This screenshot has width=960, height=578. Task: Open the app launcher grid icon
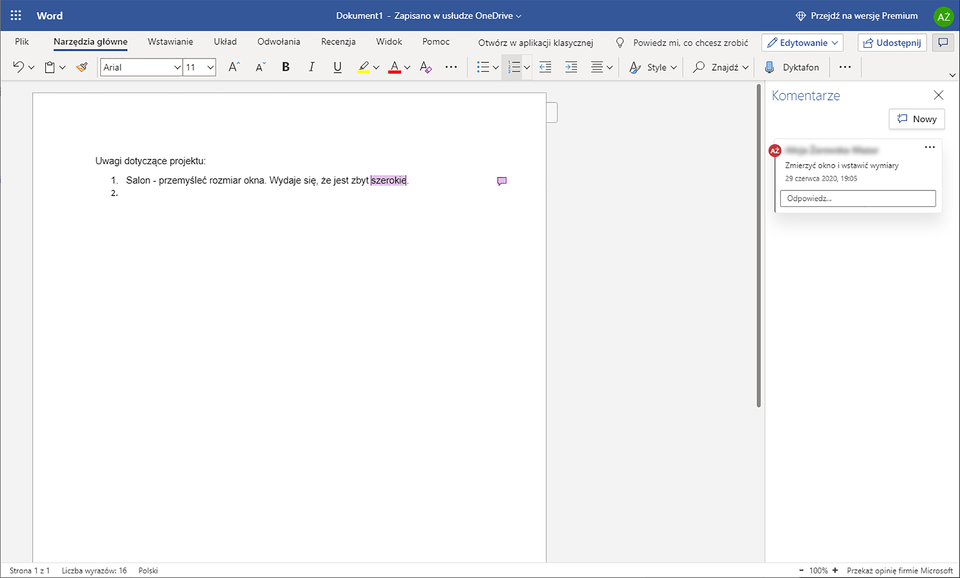(x=16, y=16)
